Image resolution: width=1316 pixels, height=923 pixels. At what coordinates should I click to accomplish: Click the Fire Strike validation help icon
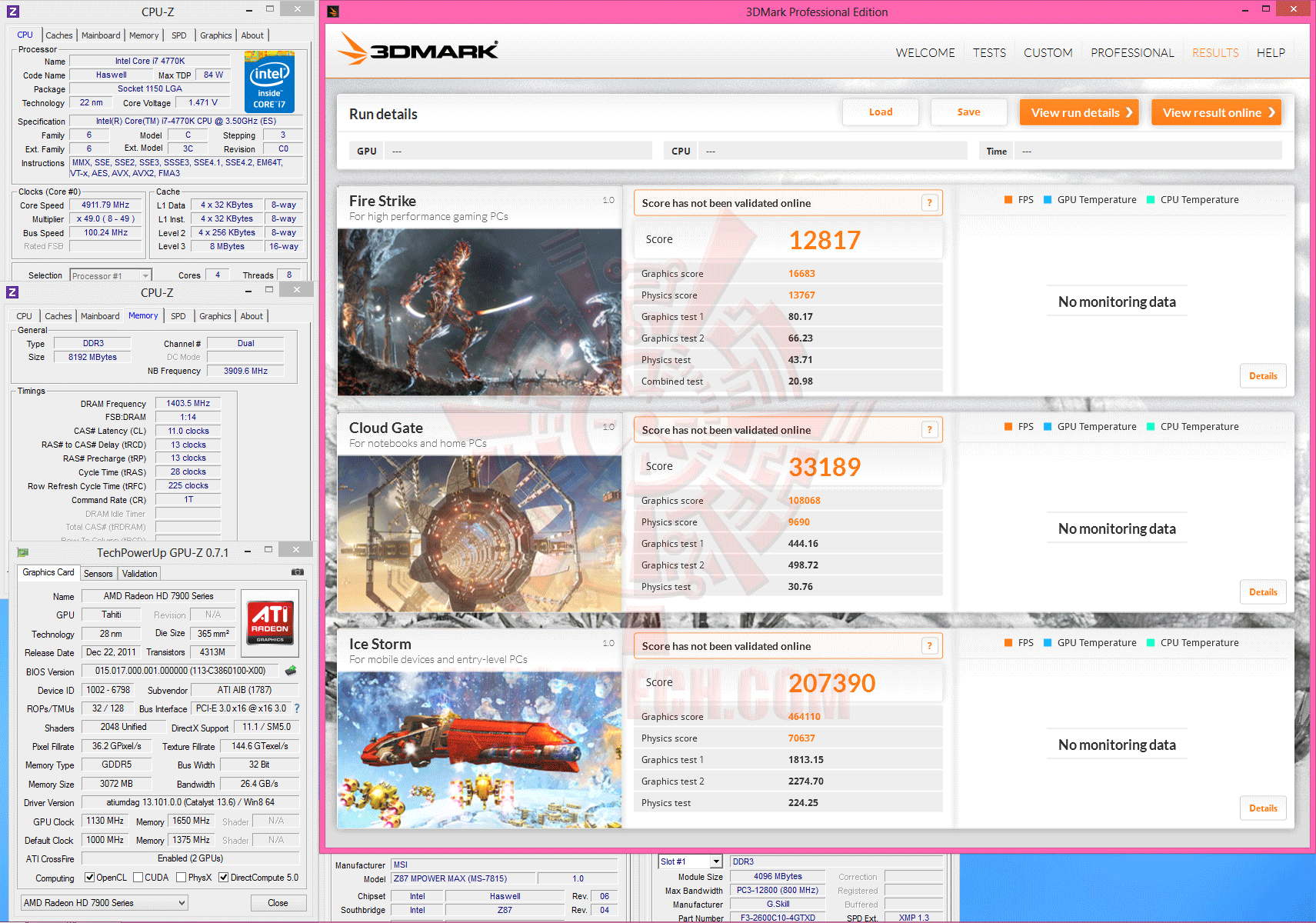coord(929,203)
